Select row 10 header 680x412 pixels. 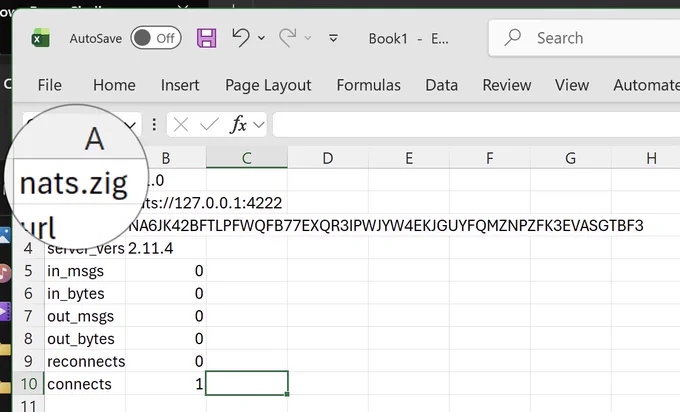(x=29, y=384)
